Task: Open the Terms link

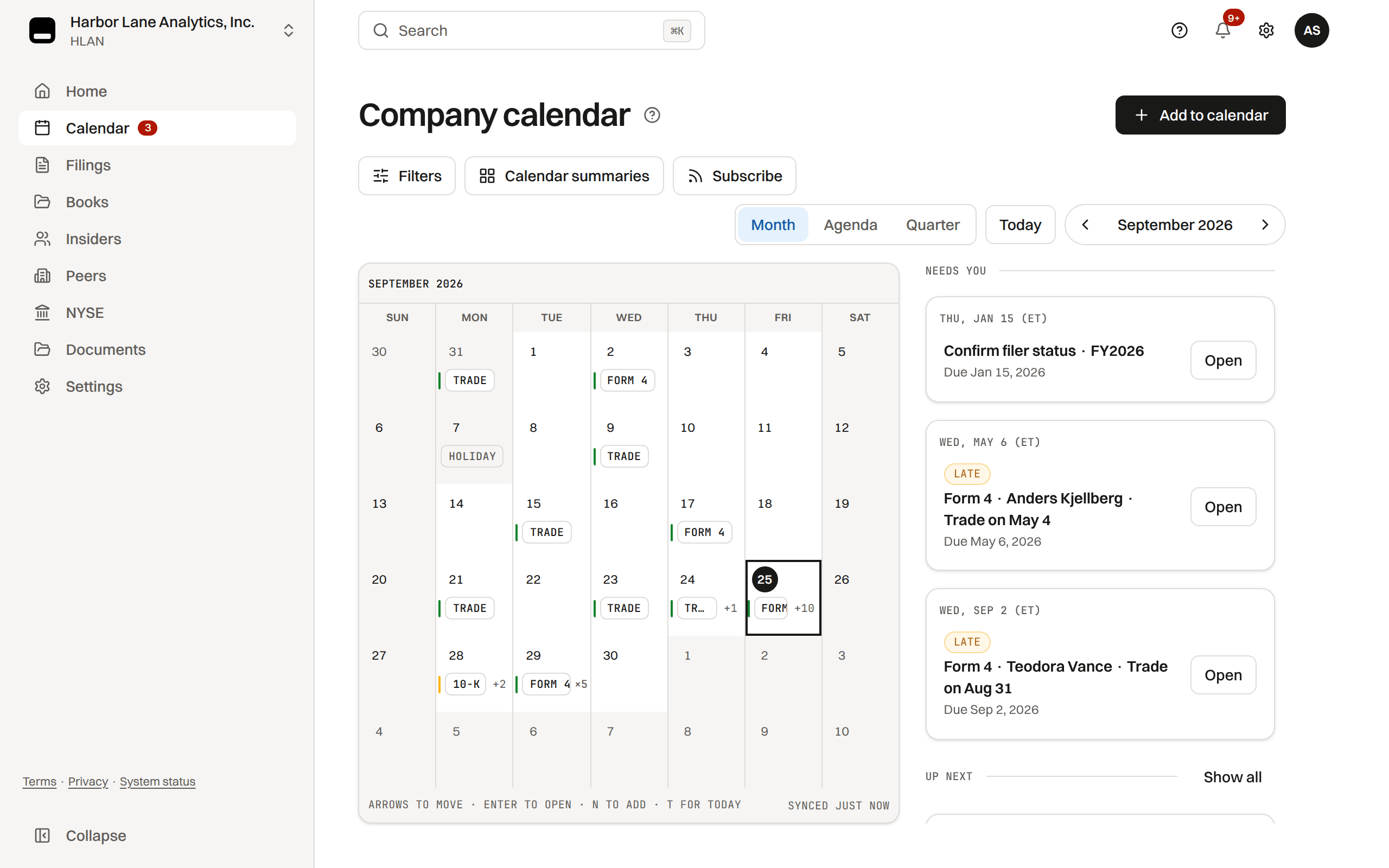Action: tap(40, 781)
